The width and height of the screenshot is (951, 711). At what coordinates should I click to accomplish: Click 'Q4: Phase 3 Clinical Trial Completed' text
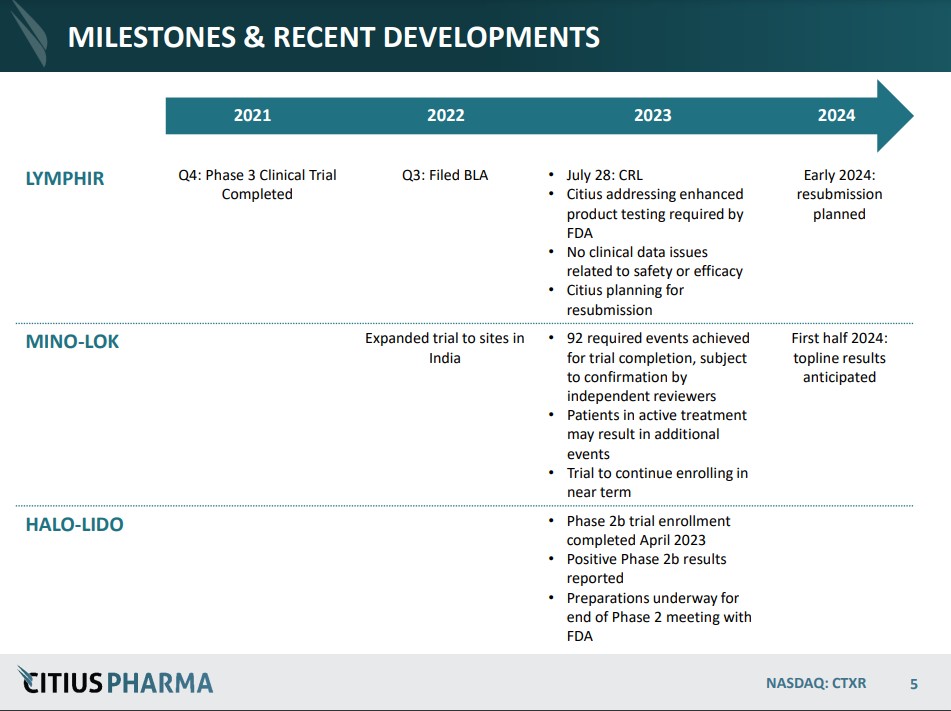tap(257, 184)
